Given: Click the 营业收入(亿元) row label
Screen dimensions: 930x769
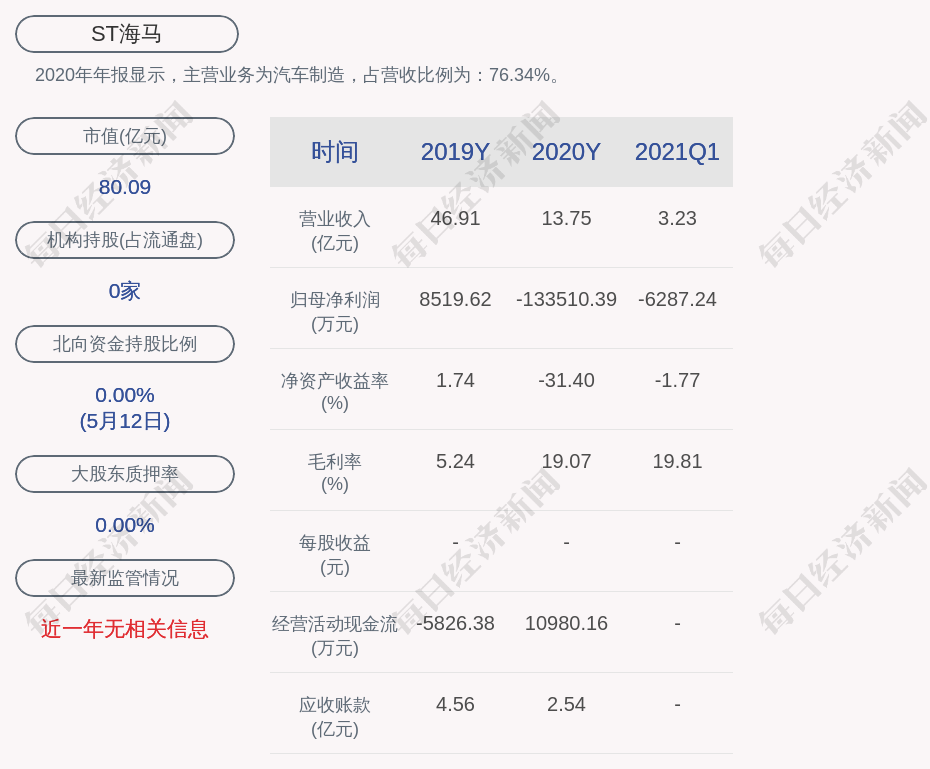Looking at the screenshot, I should (335, 231).
